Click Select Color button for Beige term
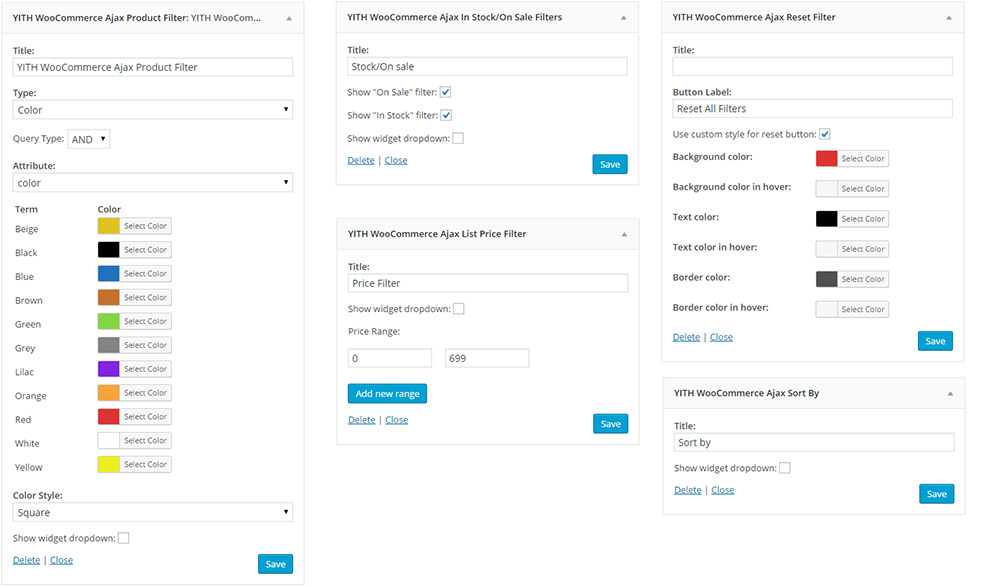The height and width of the screenshot is (587, 1000). (x=145, y=226)
